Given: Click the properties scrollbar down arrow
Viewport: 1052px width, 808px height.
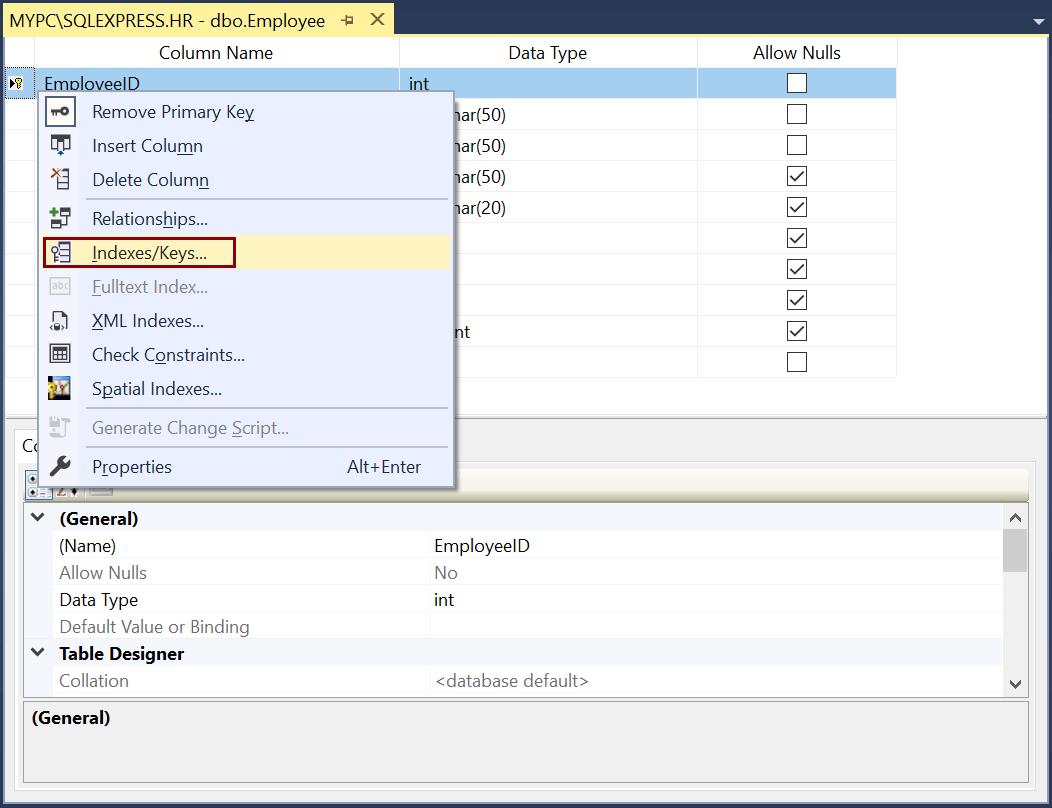Looking at the screenshot, I should click(x=1016, y=684).
